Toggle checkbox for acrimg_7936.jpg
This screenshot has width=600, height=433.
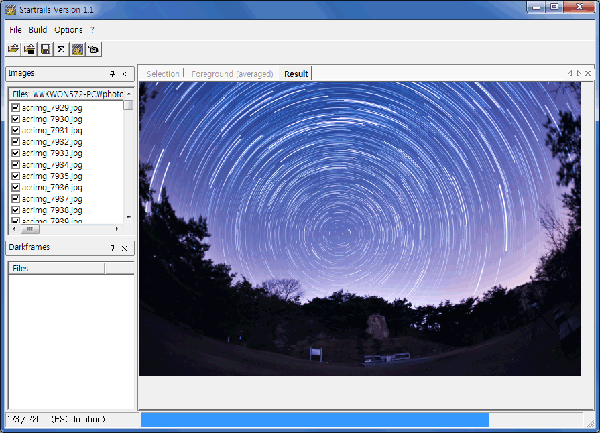15,187
